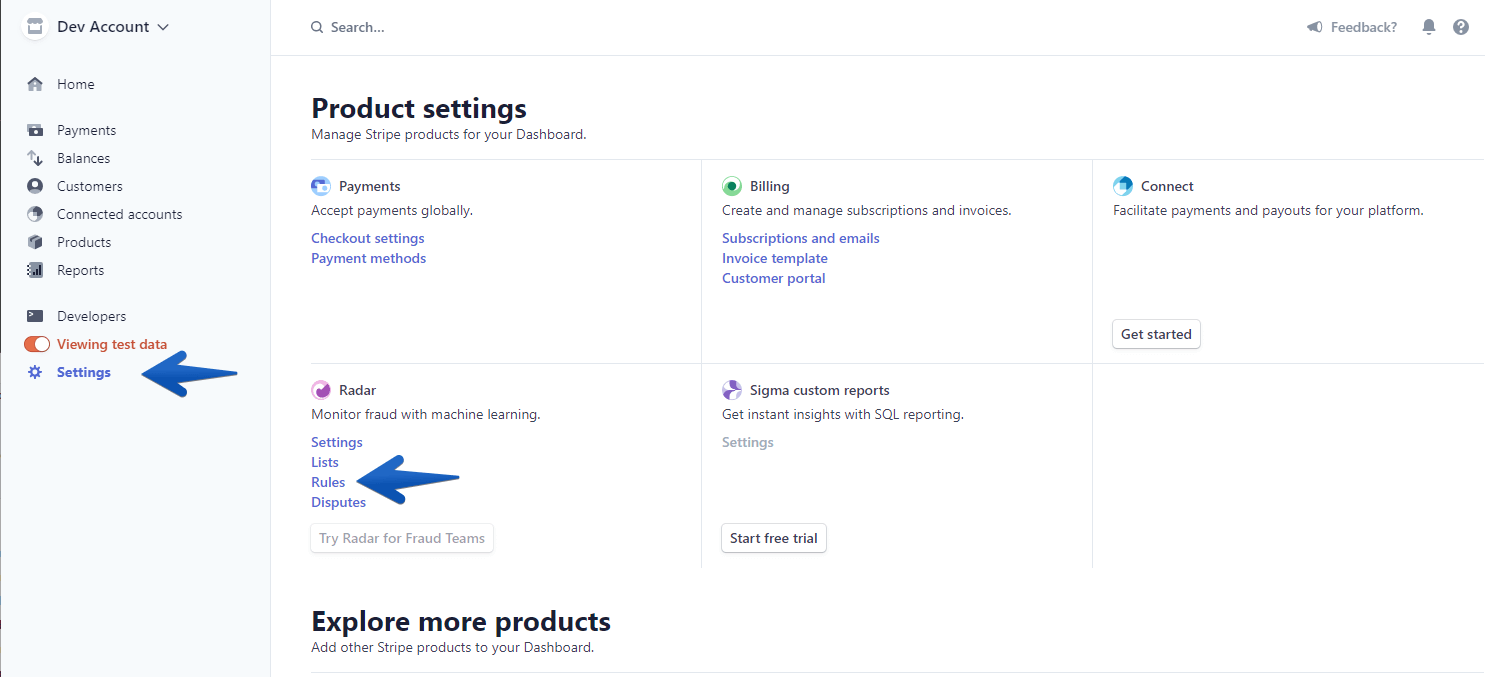
Task: Open Settings from the sidebar menu
Action: pos(84,372)
